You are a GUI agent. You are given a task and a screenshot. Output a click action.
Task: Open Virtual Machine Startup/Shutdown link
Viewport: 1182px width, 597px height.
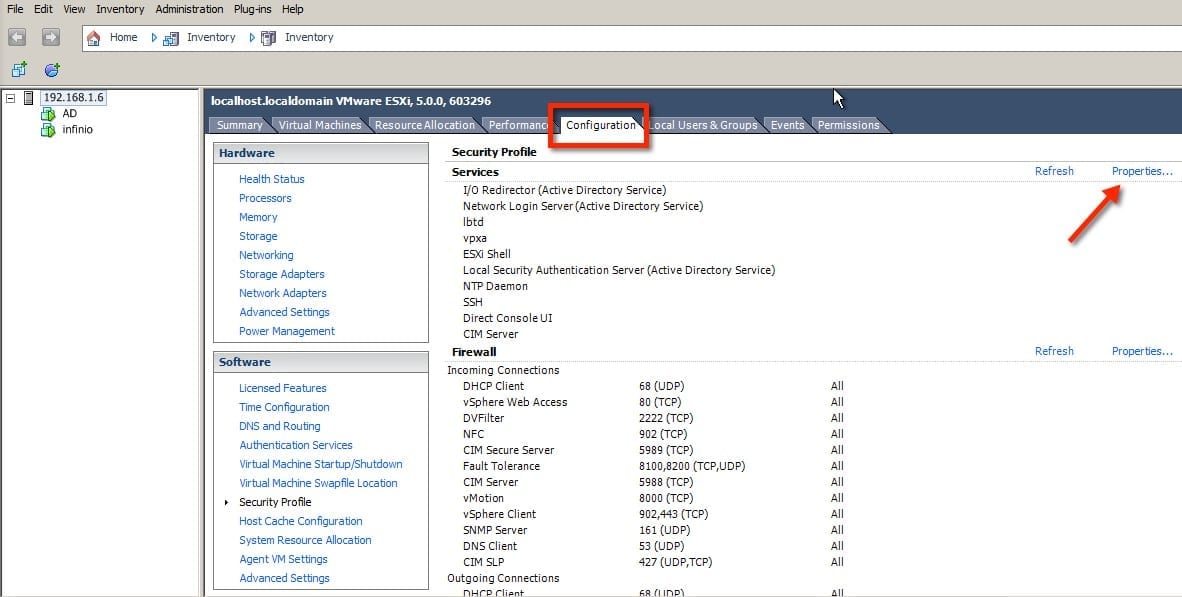[320, 464]
